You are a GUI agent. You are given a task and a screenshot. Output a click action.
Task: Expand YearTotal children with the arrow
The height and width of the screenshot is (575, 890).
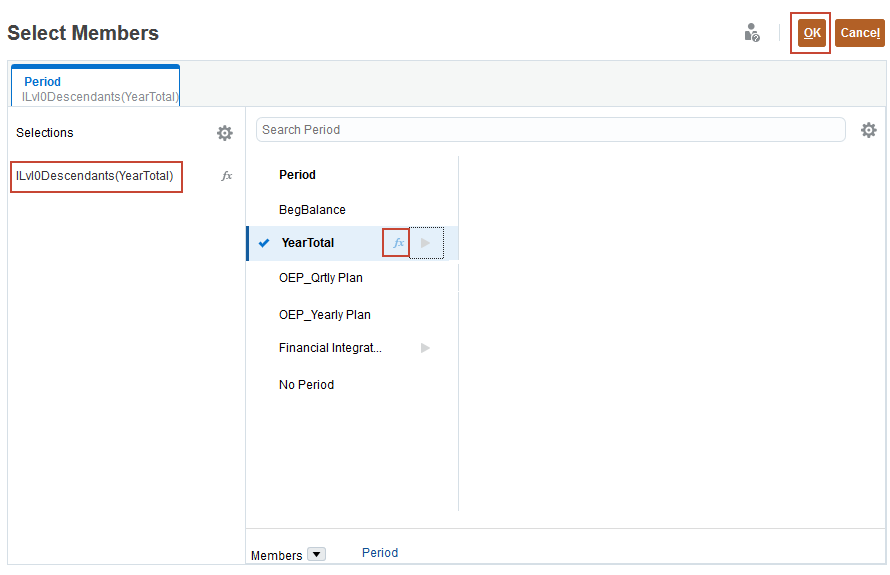[426, 243]
